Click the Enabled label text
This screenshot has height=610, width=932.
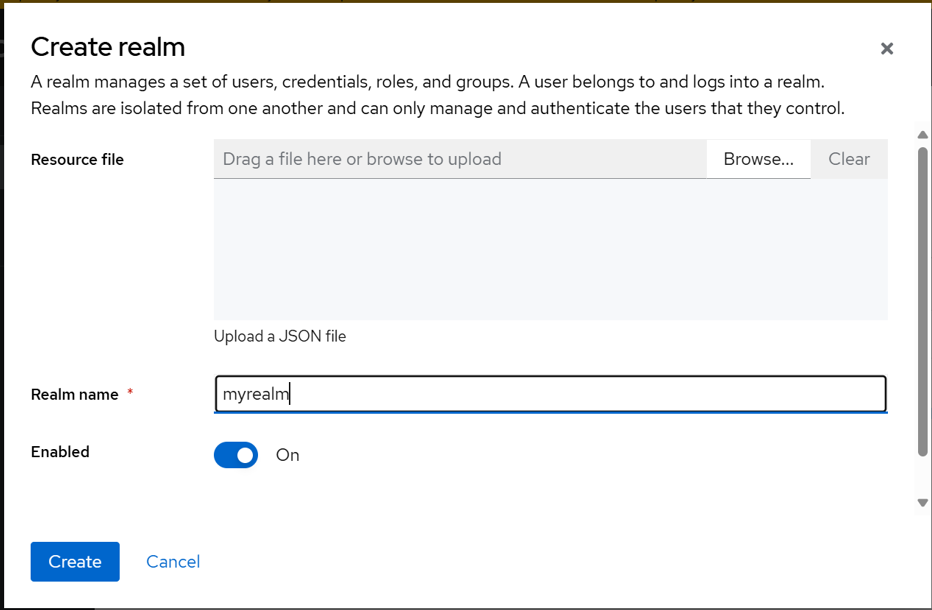[60, 452]
